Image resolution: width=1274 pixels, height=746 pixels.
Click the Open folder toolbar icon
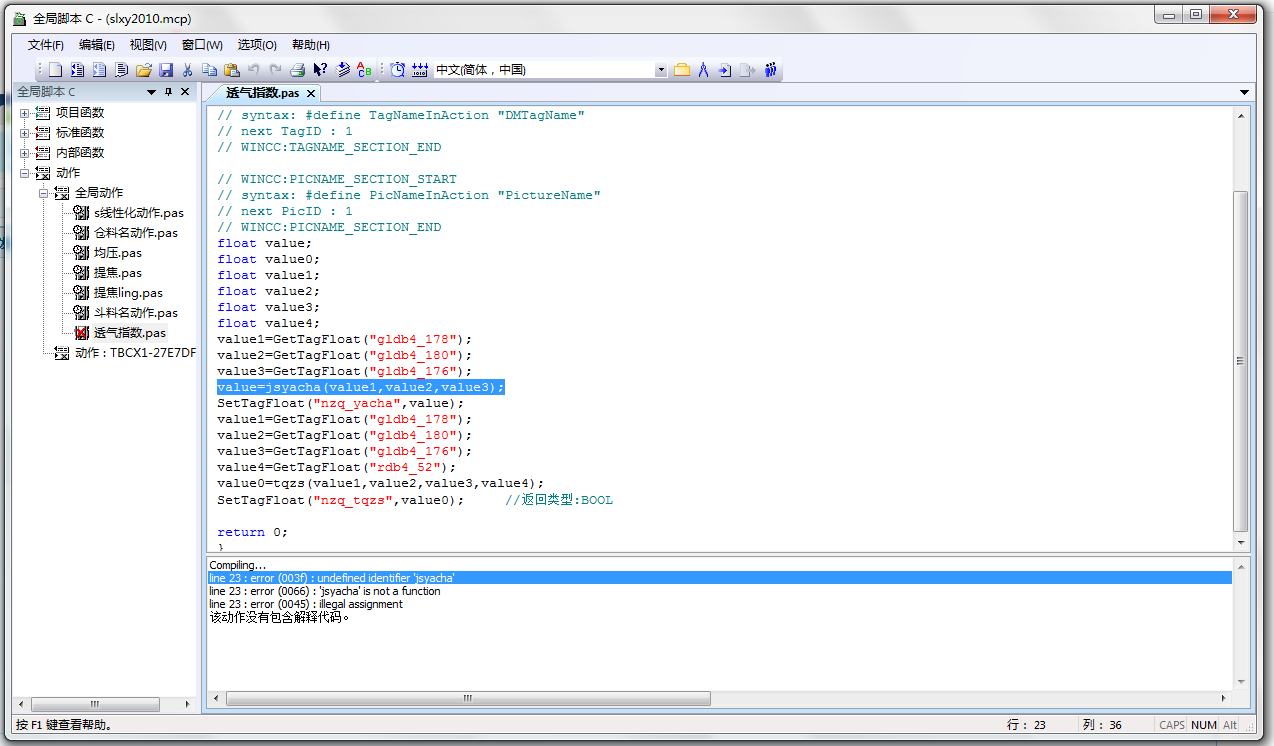[144, 70]
